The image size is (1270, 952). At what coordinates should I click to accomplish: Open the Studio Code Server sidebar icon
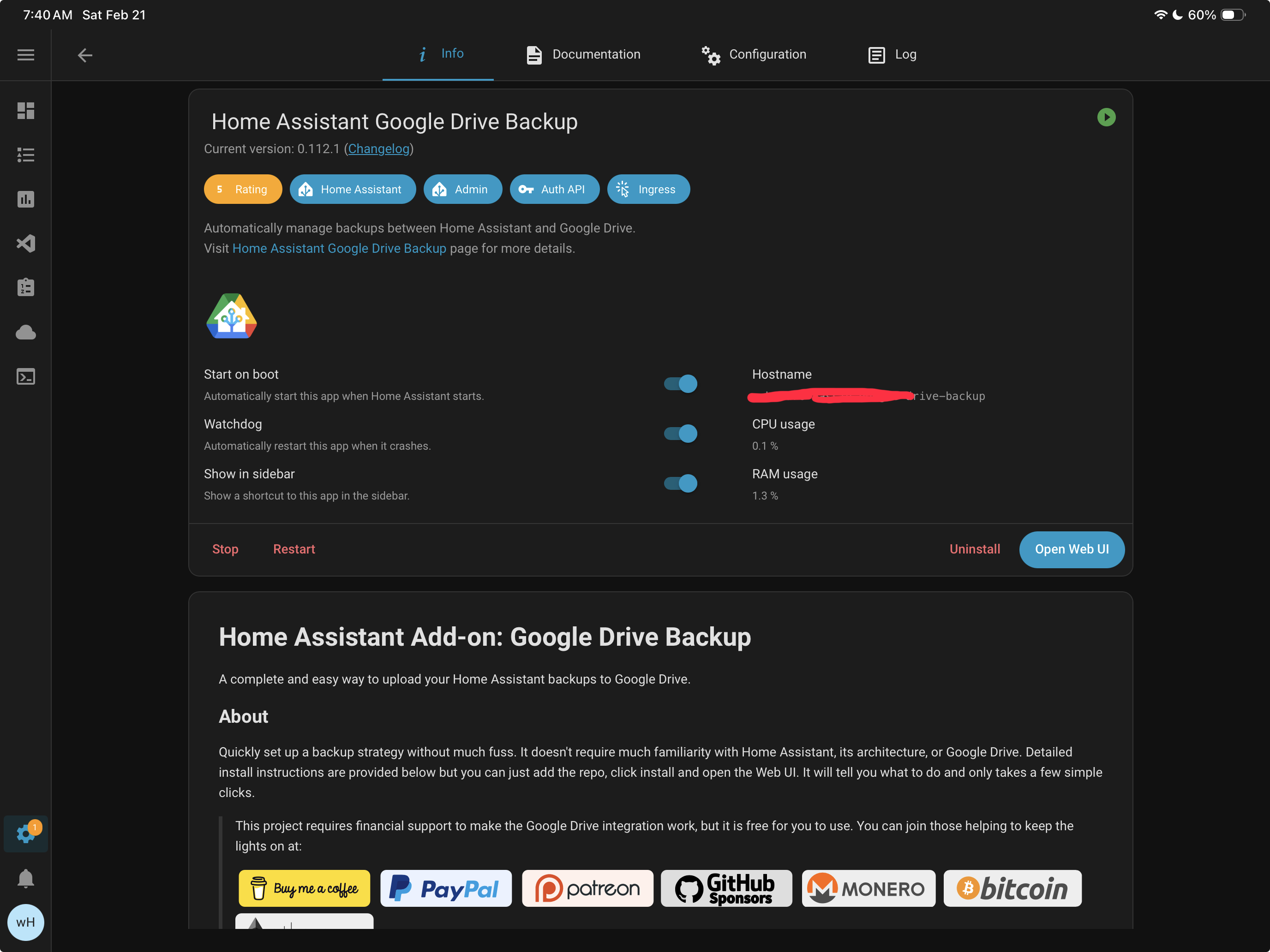(x=25, y=244)
